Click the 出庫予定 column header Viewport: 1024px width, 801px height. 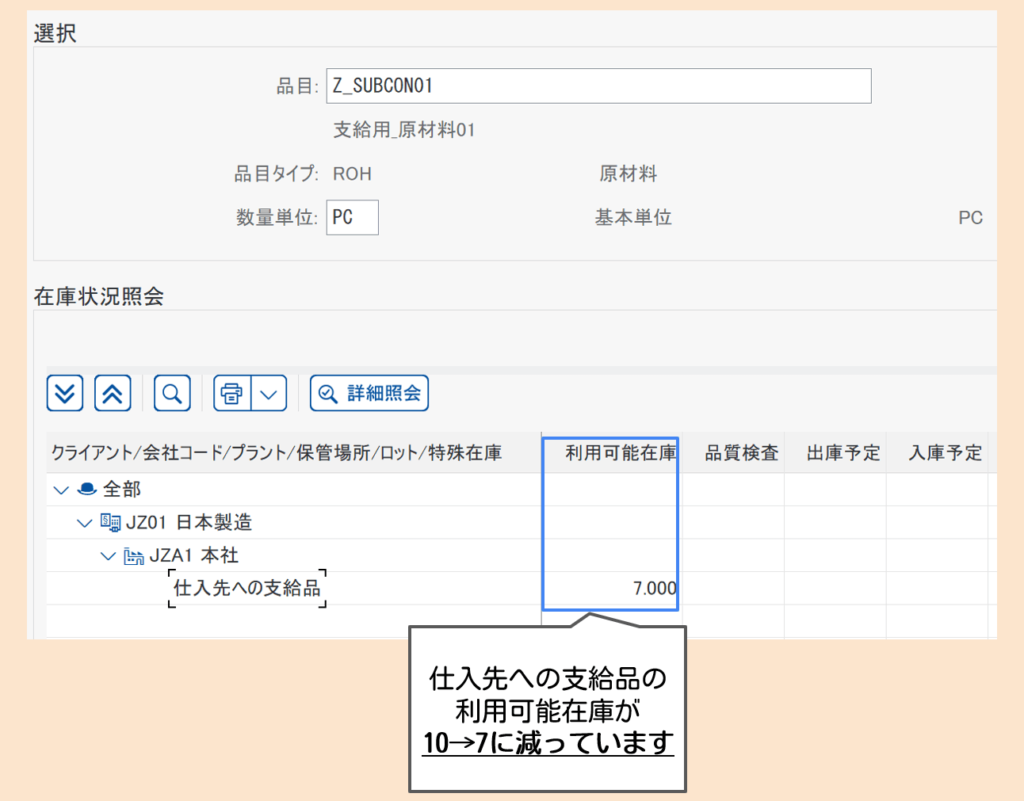click(x=843, y=453)
